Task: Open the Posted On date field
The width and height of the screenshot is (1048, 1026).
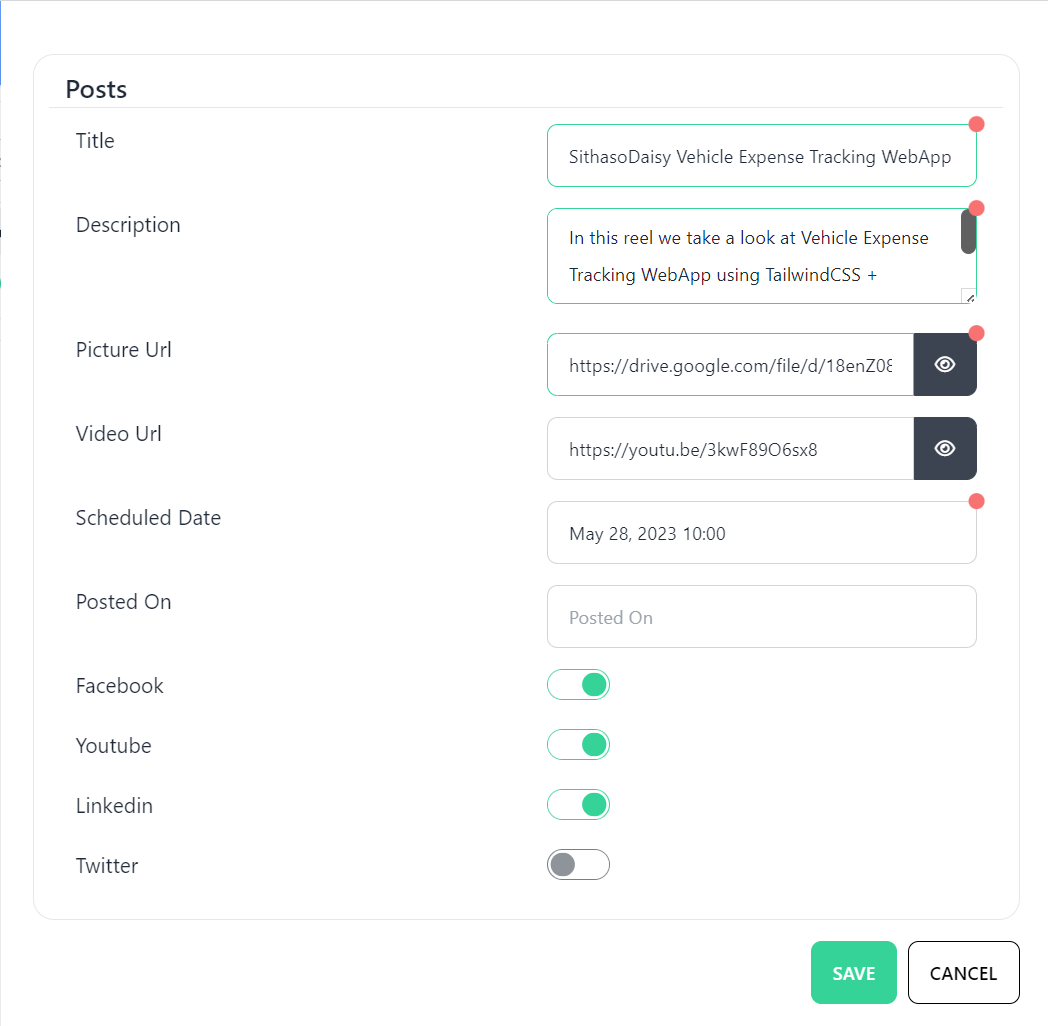Action: pyautogui.click(x=761, y=617)
